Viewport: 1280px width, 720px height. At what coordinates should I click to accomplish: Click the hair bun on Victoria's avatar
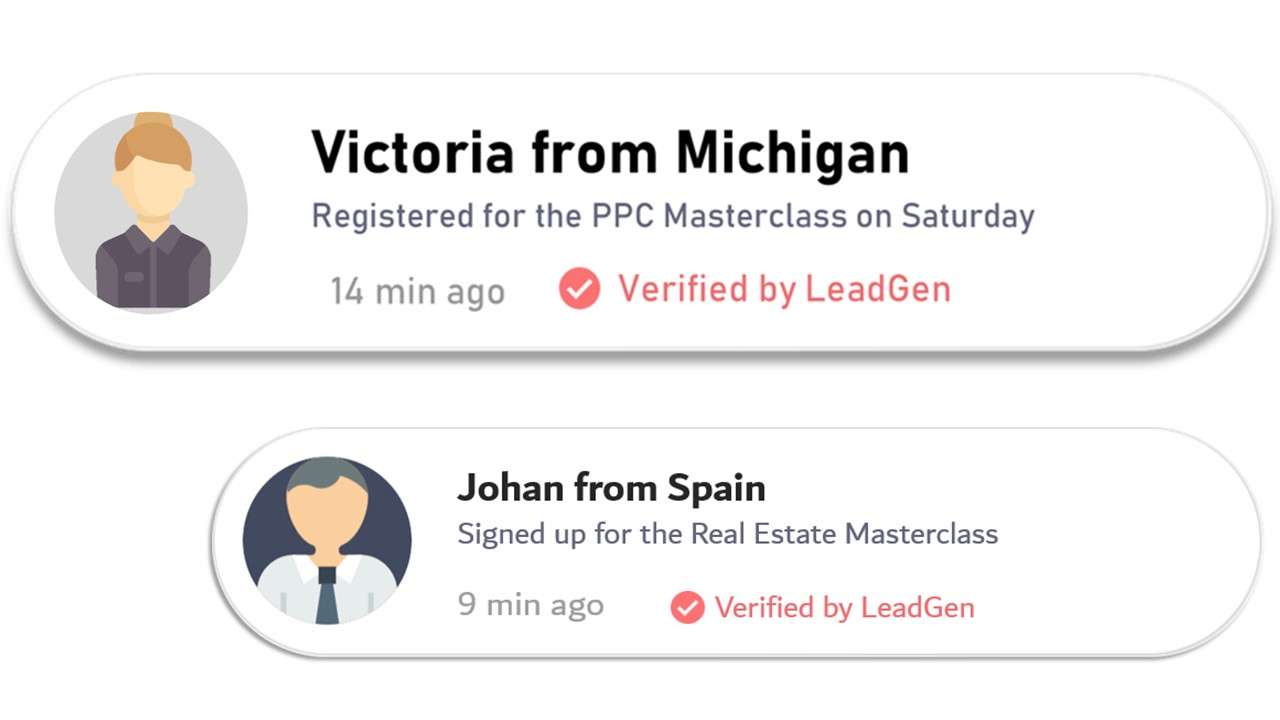[x=154, y=120]
